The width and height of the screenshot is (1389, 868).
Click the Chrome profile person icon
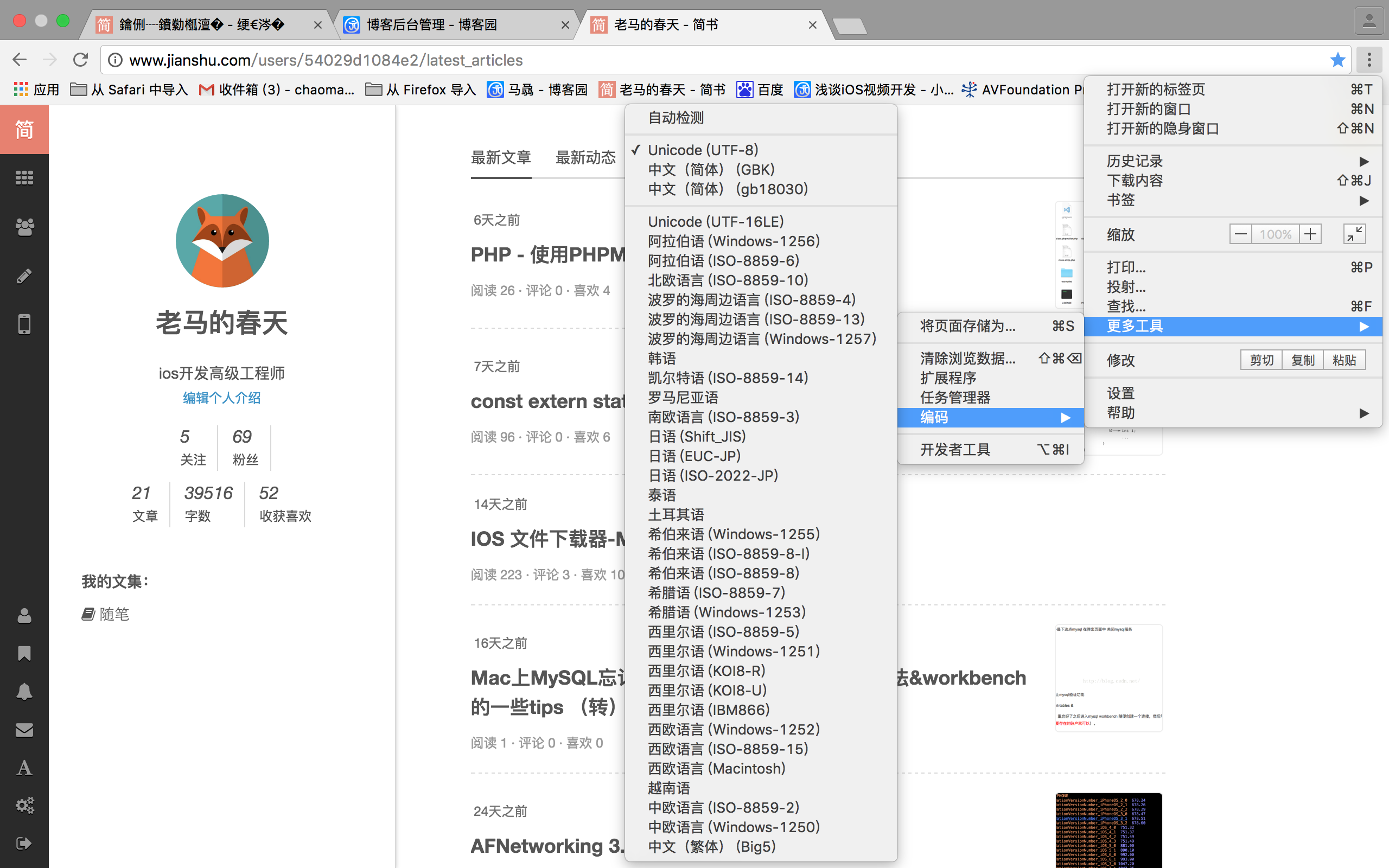coord(1369,21)
